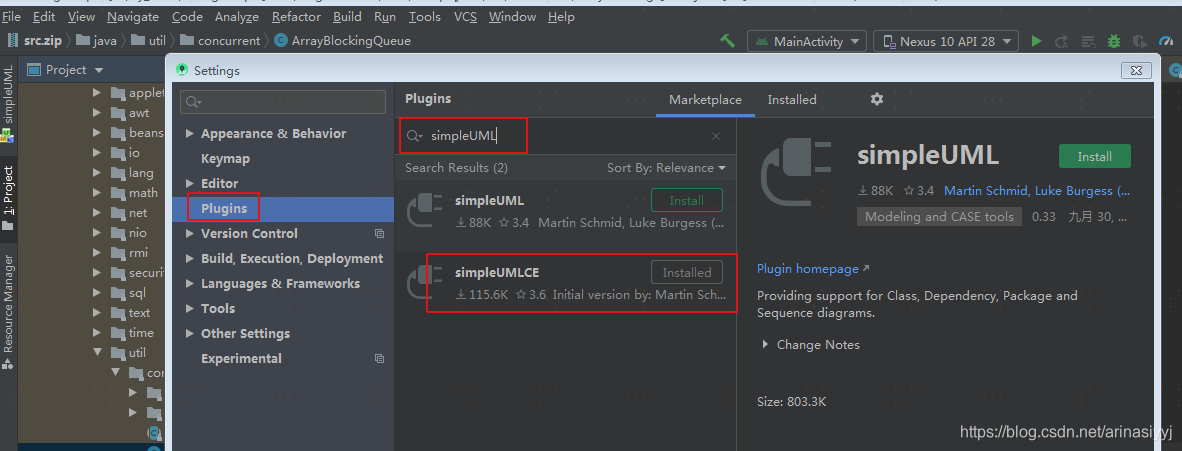The width and height of the screenshot is (1182, 451).
Task: Expand the Other Settings section
Action: (x=189, y=333)
